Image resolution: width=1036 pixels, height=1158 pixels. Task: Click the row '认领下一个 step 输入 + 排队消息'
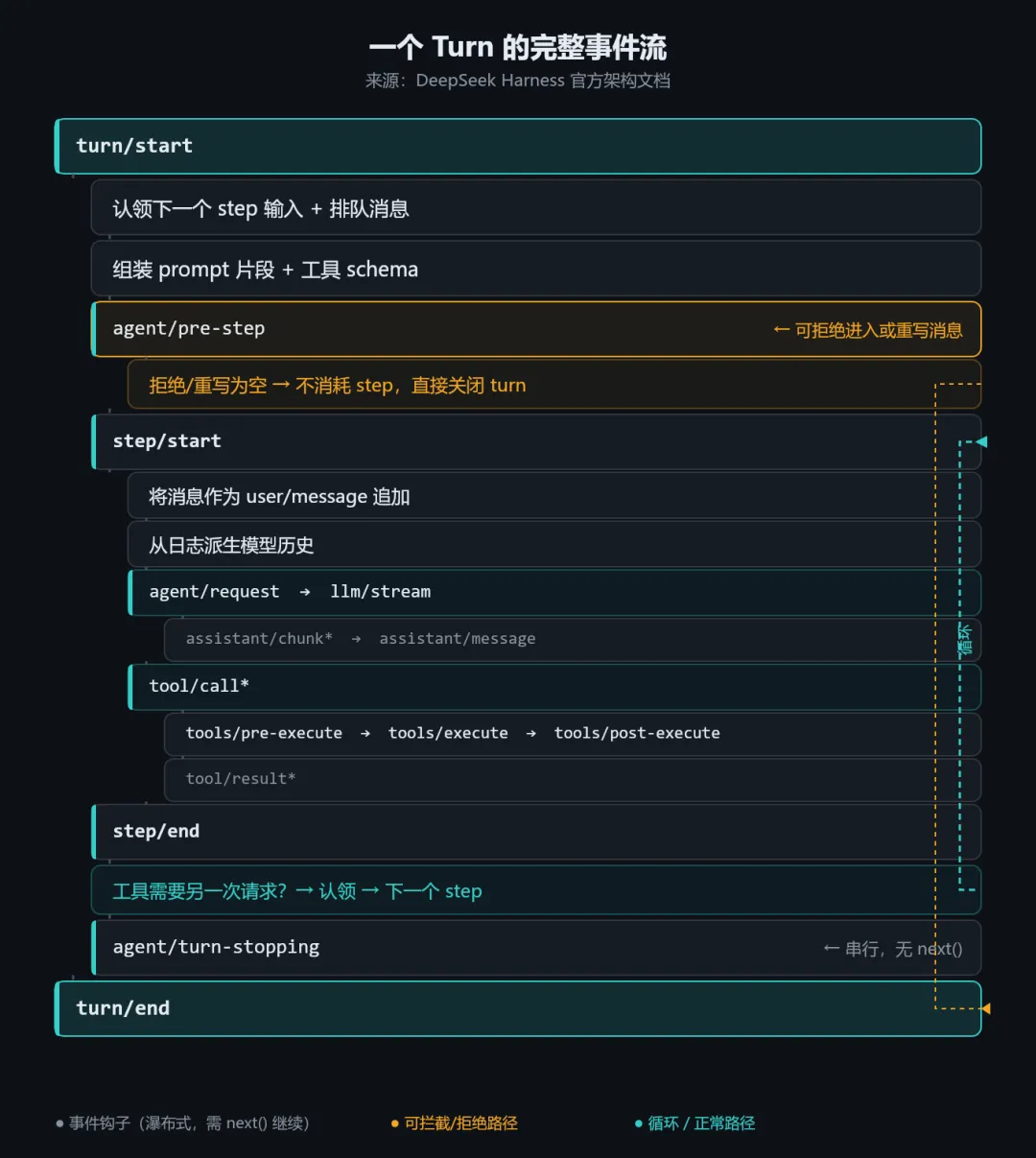(536, 208)
